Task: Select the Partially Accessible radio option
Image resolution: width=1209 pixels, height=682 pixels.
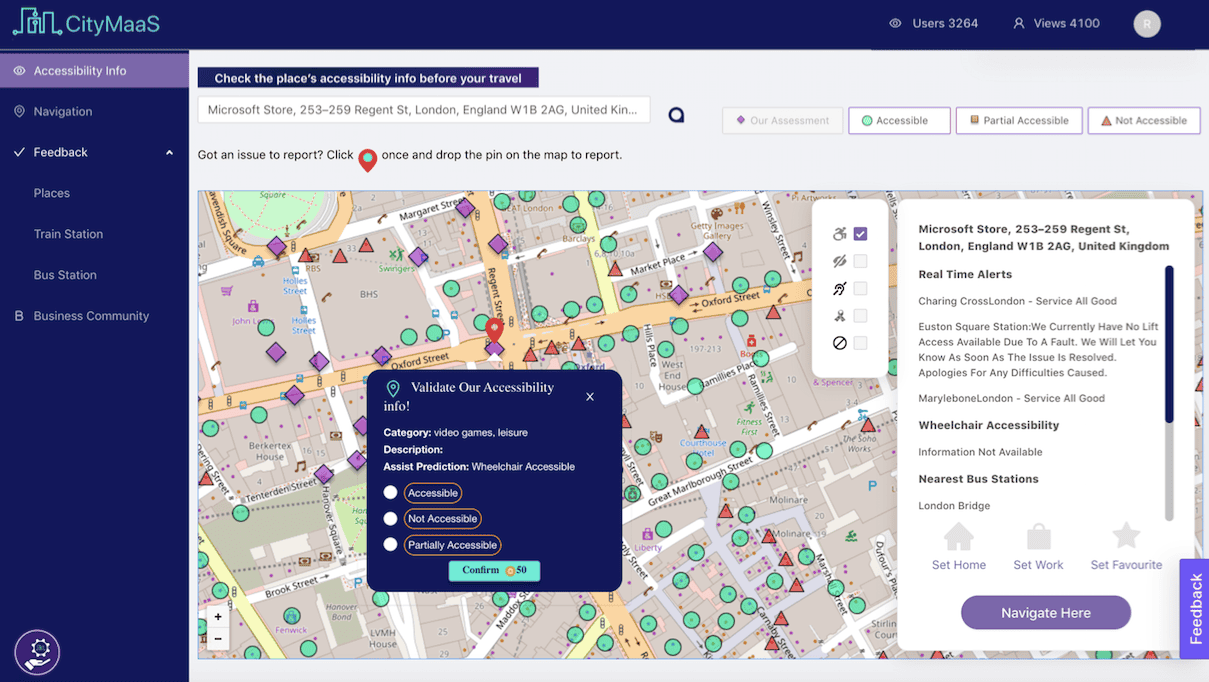Action: (x=390, y=544)
